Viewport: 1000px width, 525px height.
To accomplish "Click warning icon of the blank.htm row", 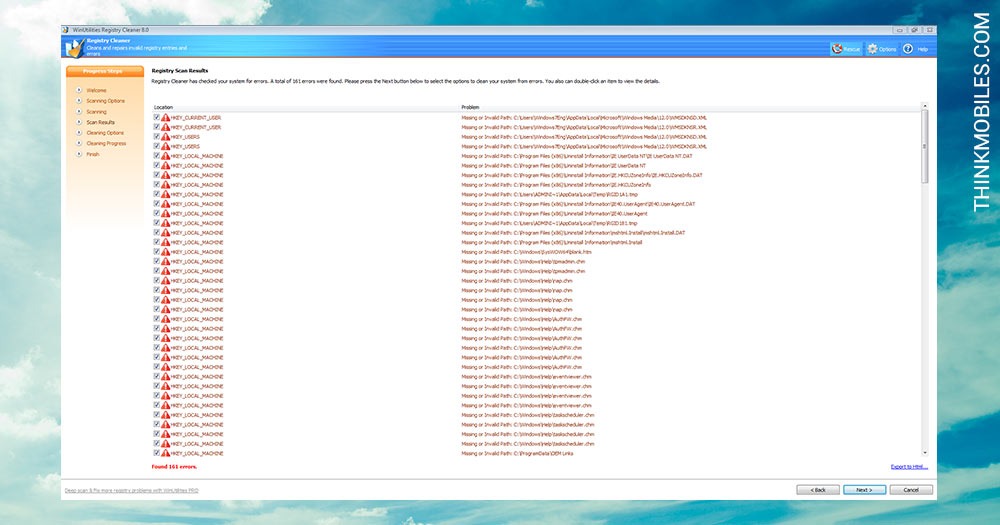I will point(166,251).
